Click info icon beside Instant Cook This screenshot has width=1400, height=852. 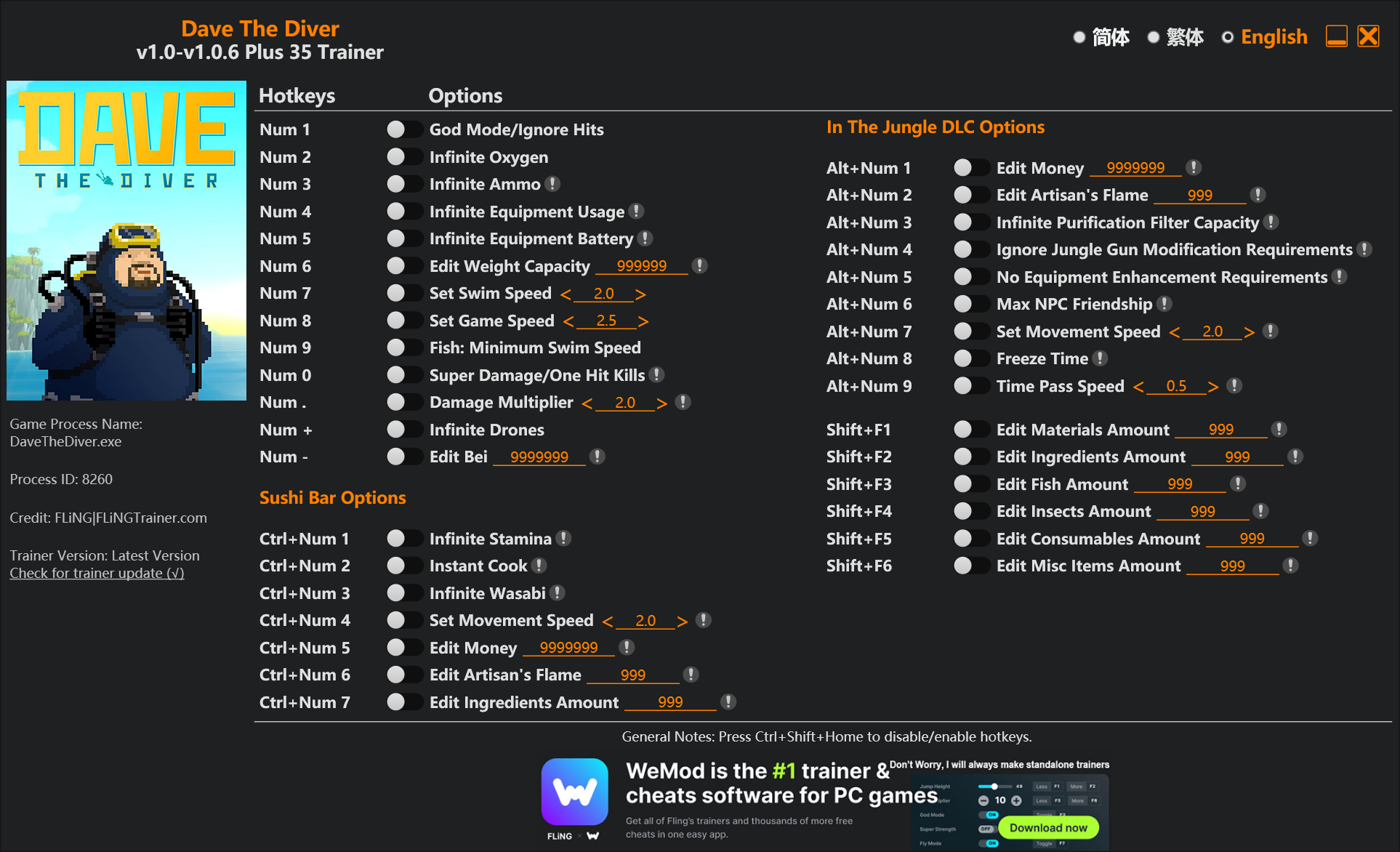tap(539, 566)
